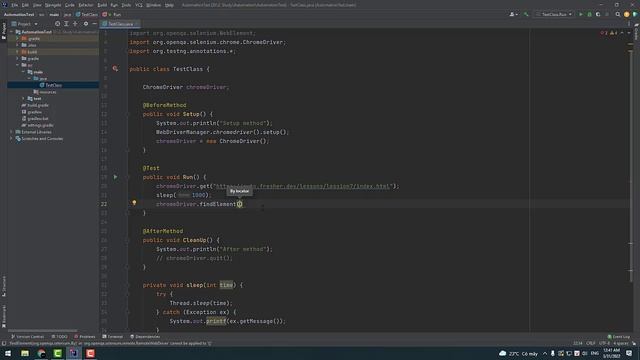Click the yellow intention lightbulb icon
This screenshot has width=640, height=360.
[x=134, y=202]
